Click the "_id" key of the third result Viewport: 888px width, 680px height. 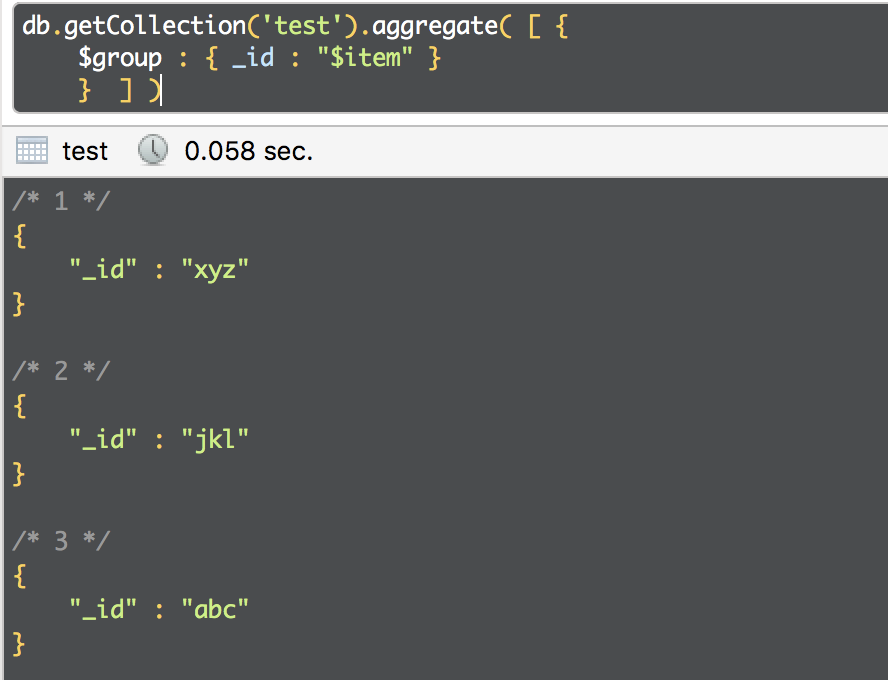103,608
